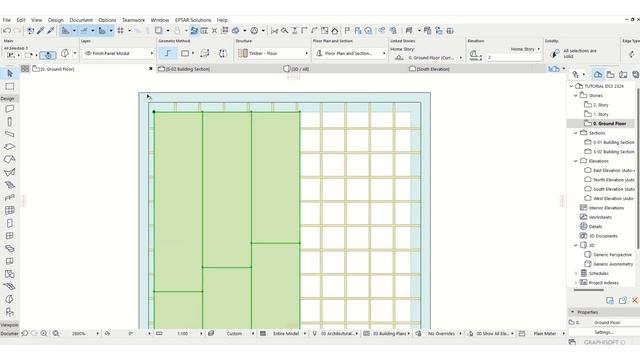Image resolution: width=640 pixels, height=360 pixels.
Task: Select the Mesh tool in toolbox
Action: [x=10, y=287]
